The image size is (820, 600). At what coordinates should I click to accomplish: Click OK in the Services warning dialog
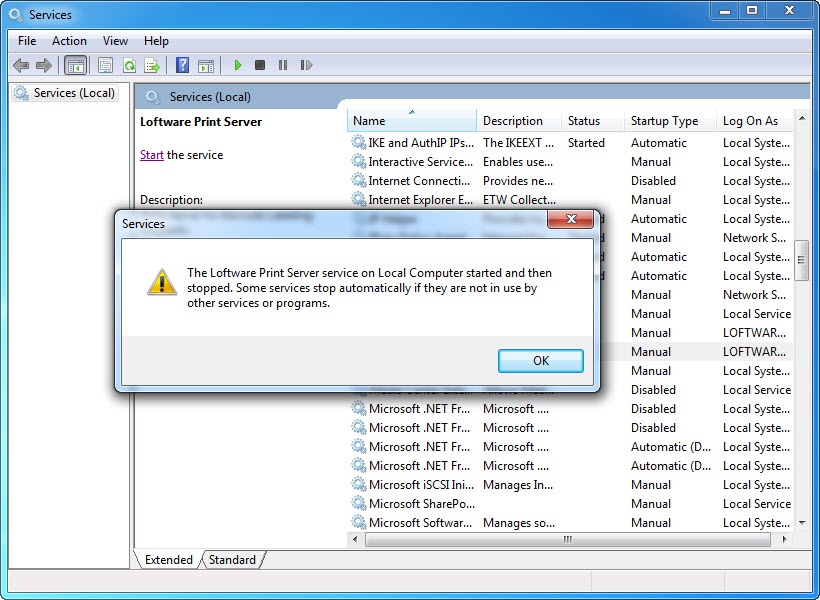click(x=541, y=361)
